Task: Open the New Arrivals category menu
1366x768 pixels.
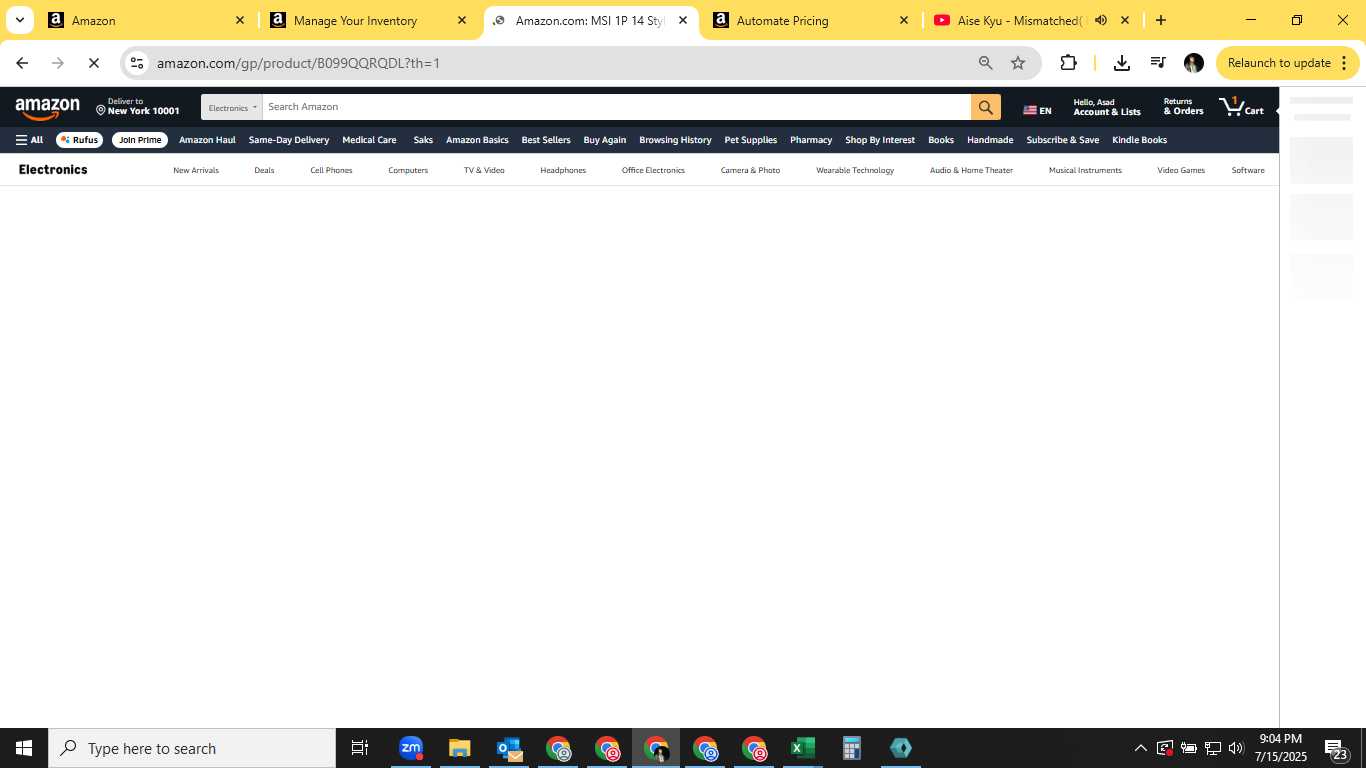Action: coord(196,170)
